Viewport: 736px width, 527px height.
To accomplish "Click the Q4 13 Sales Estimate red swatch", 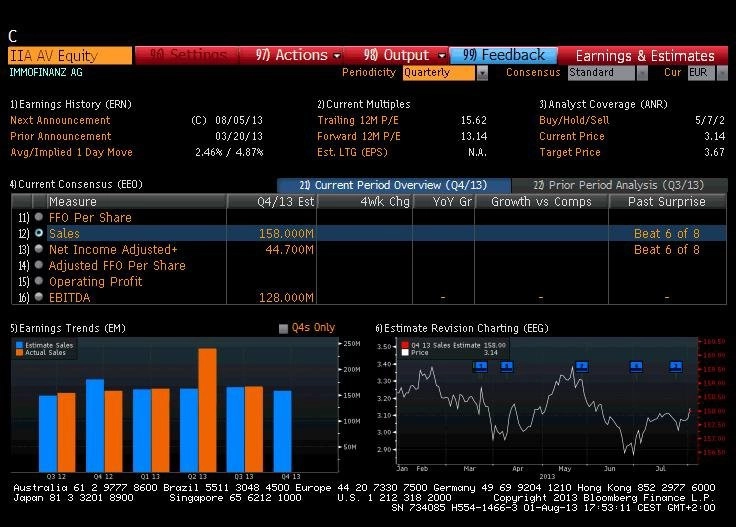I will pyautogui.click(x=405, y=345).
